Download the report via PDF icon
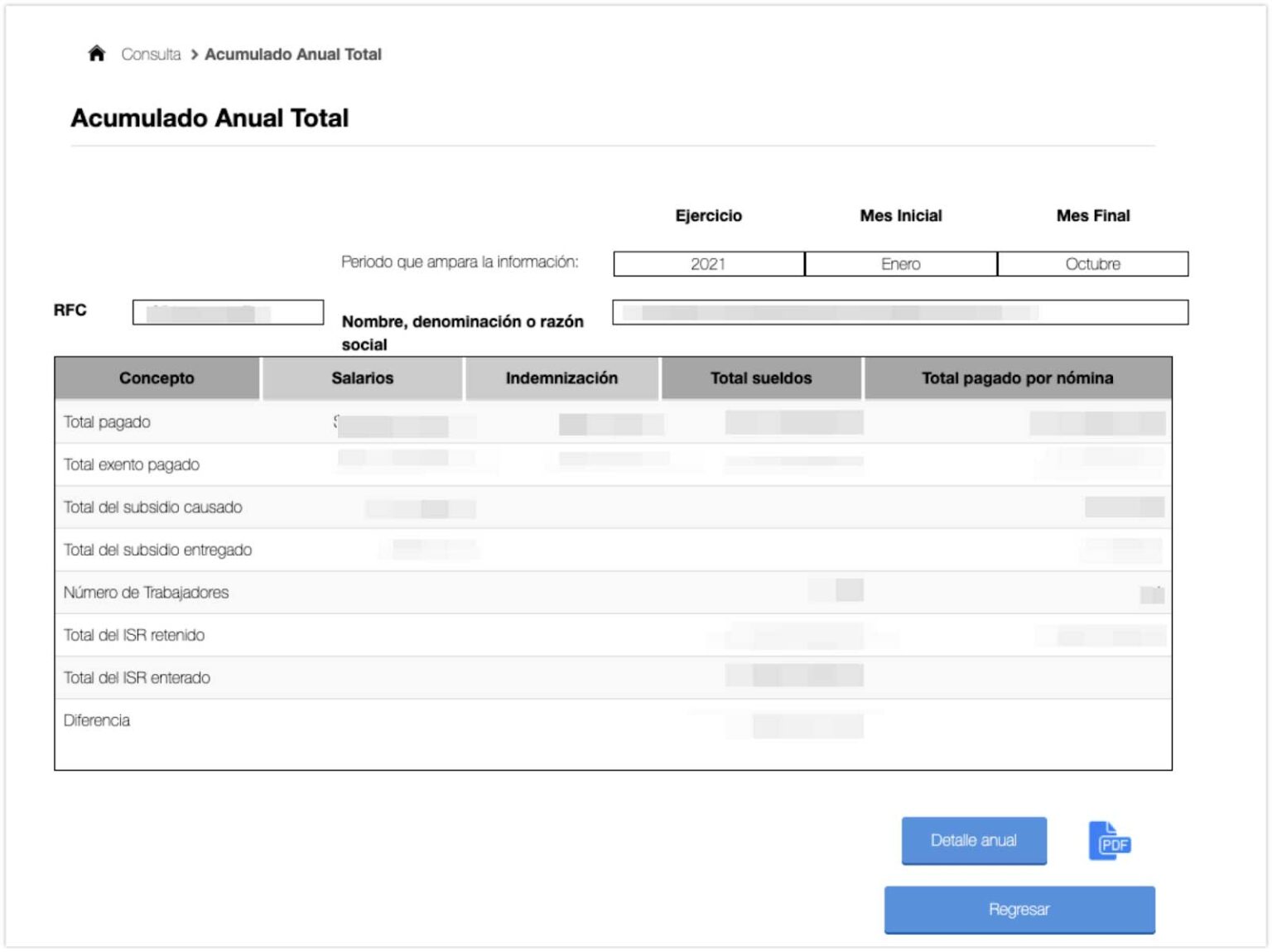Screen dimensions: 1272x952 (x=1110, y=841)
